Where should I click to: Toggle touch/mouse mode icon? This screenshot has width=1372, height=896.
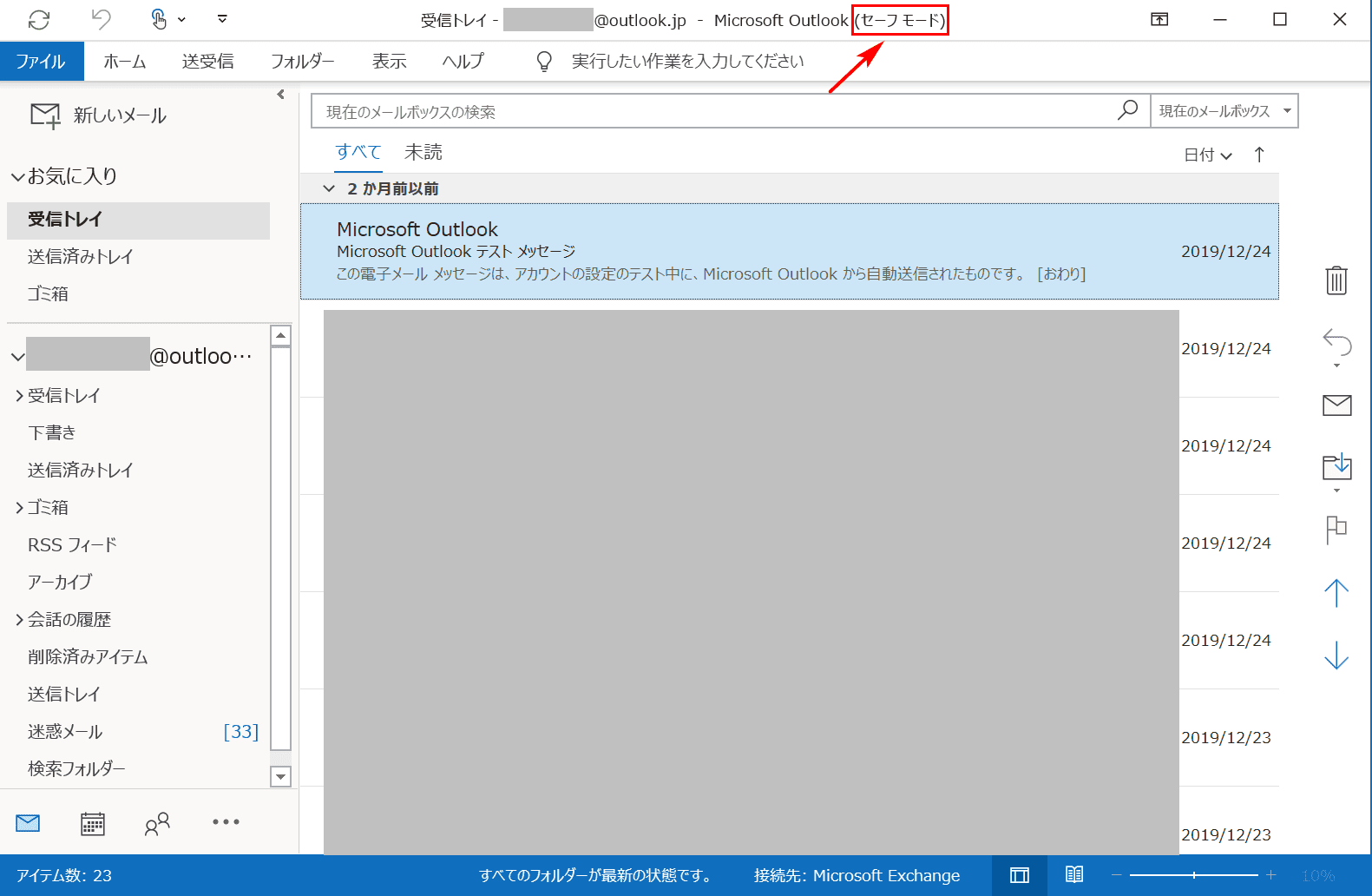[x=160, y=19]
